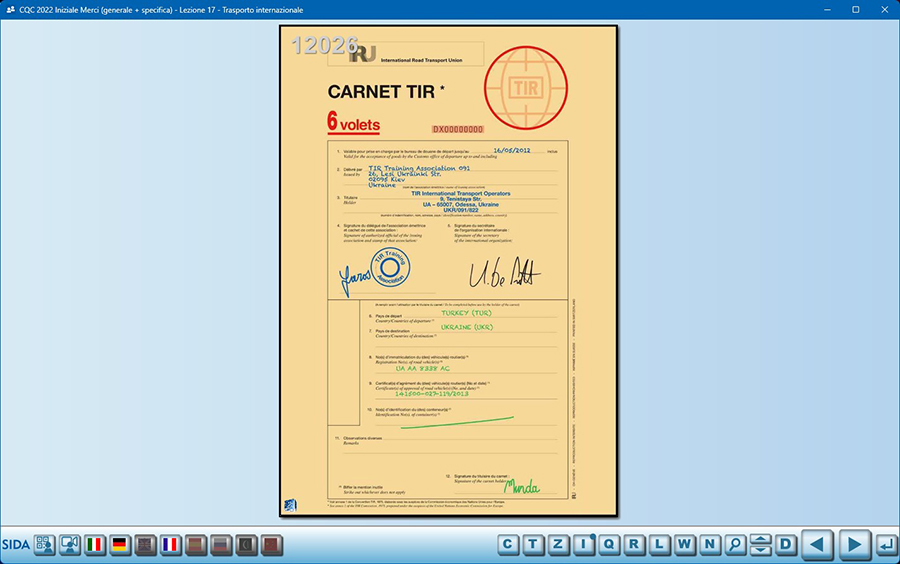The image size is (900, 564).
Task: Click the D toolbar button
Action: coord(786,545)
